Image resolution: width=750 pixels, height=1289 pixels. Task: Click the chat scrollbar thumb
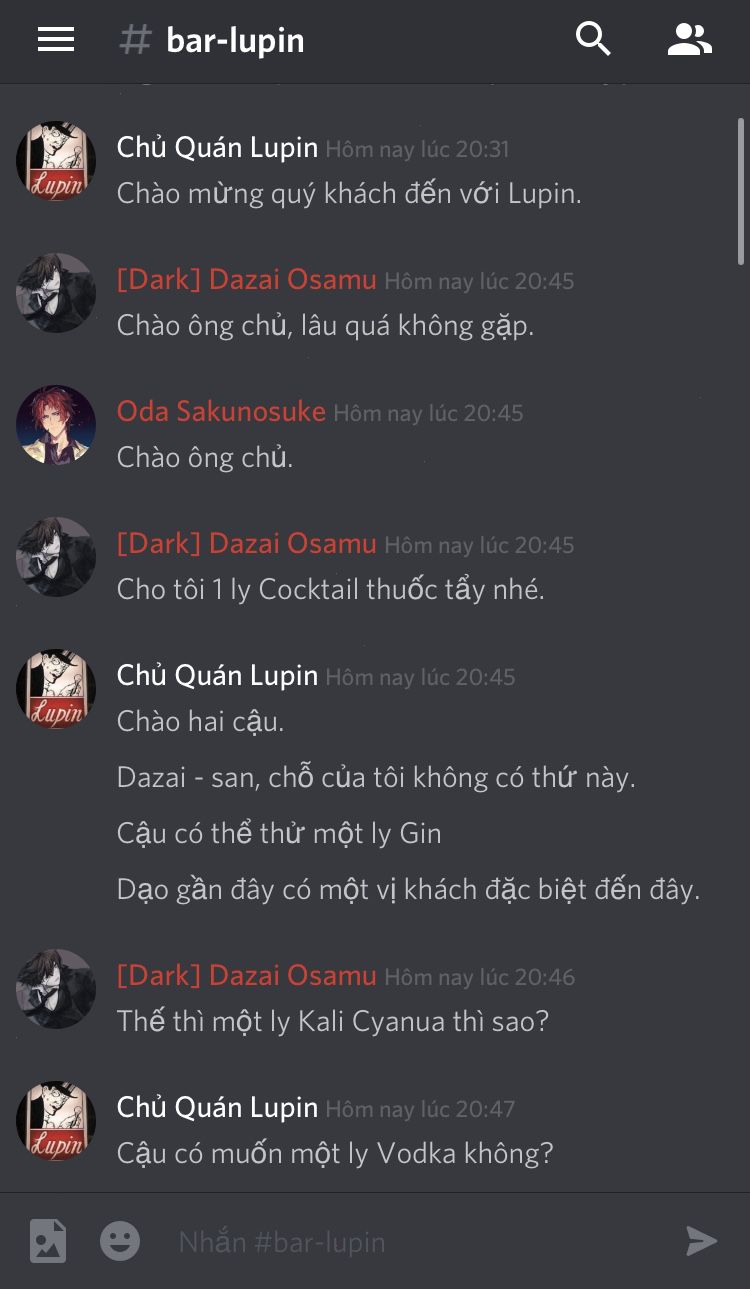click(741, 190)
